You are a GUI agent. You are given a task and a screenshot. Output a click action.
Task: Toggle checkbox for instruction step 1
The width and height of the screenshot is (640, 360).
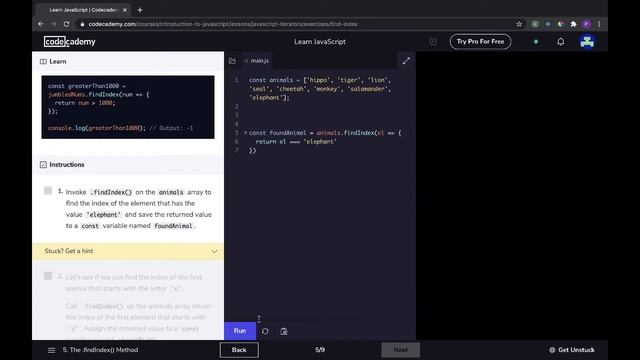point(48,191)
